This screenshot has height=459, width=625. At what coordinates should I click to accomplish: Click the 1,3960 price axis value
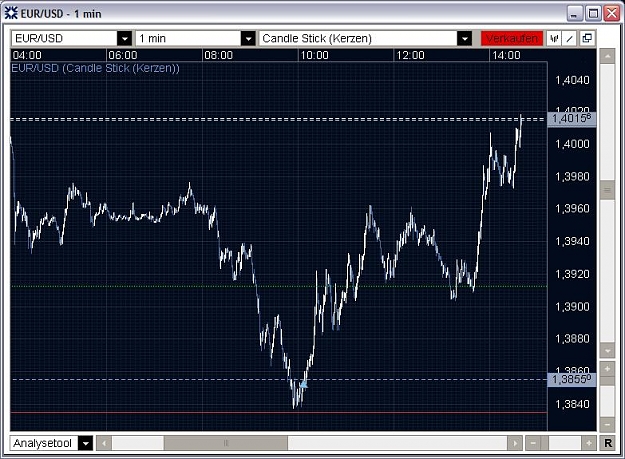[572, 208]
